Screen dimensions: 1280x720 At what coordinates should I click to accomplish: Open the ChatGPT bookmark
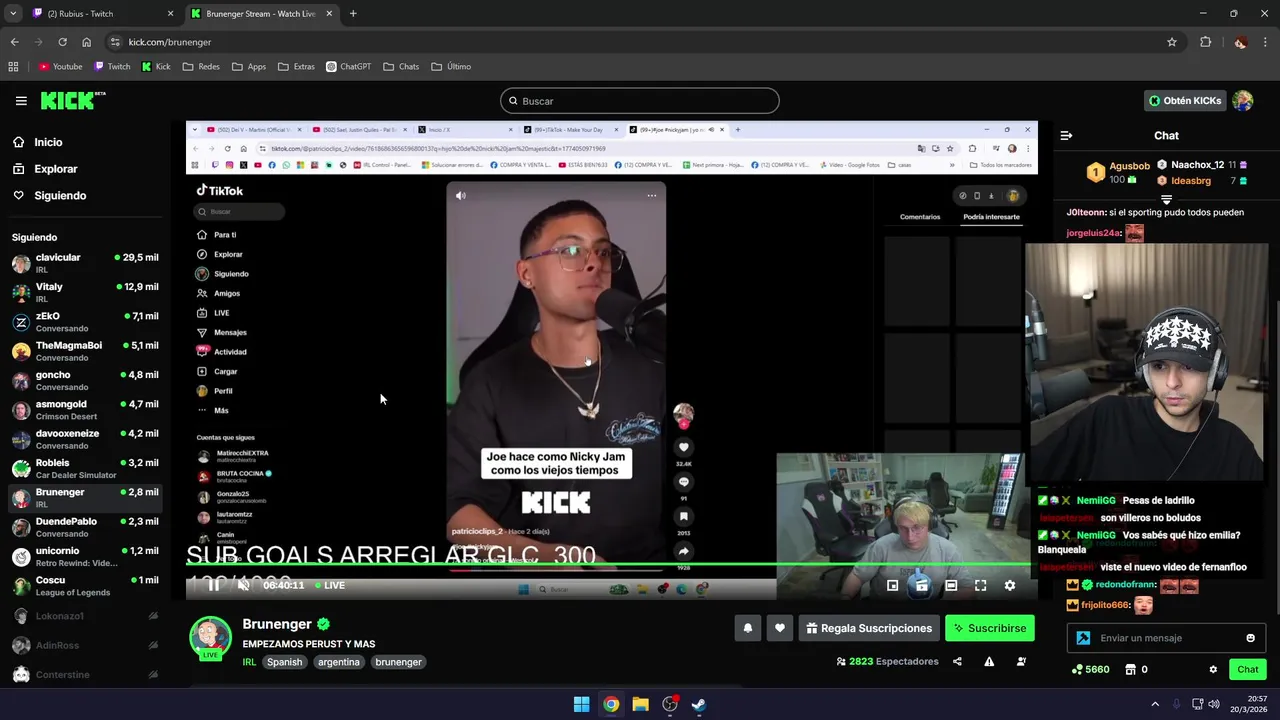point(348,67)
